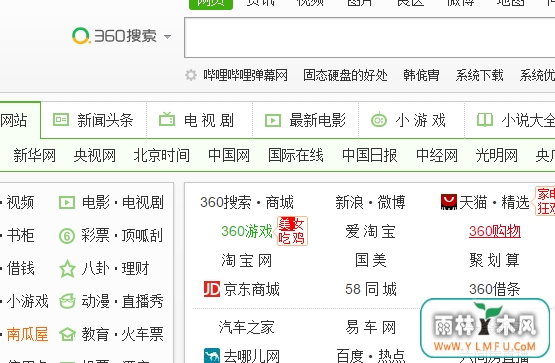This screenshot has height=363, width=555.
Task: Open orange 南瓜屋 sidebar link
Action: click(x=27, y=334)
